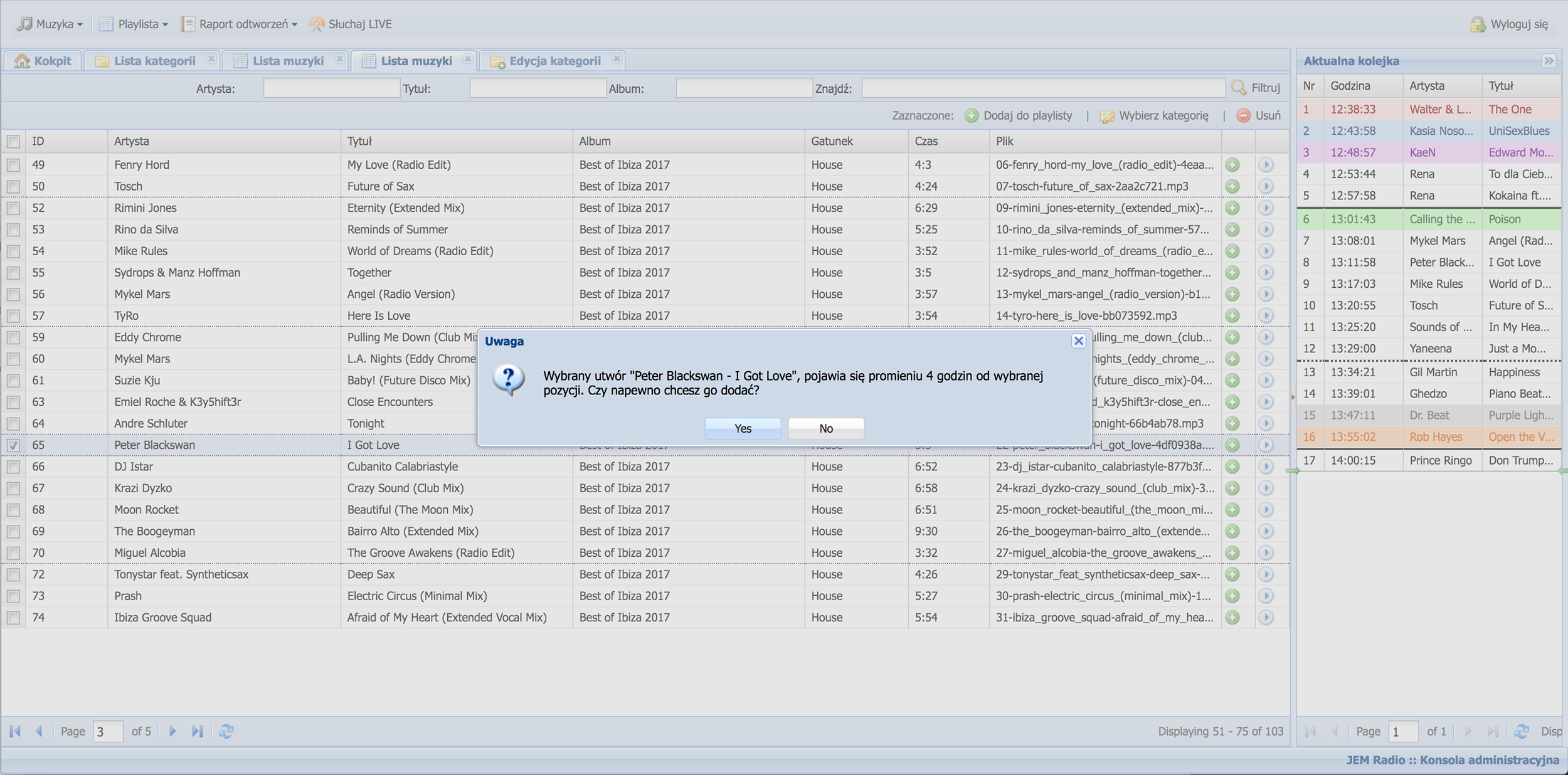Click the red Usuń delete icon
This screenshot has width=1568, height=775.
[x=1243, y=115]
